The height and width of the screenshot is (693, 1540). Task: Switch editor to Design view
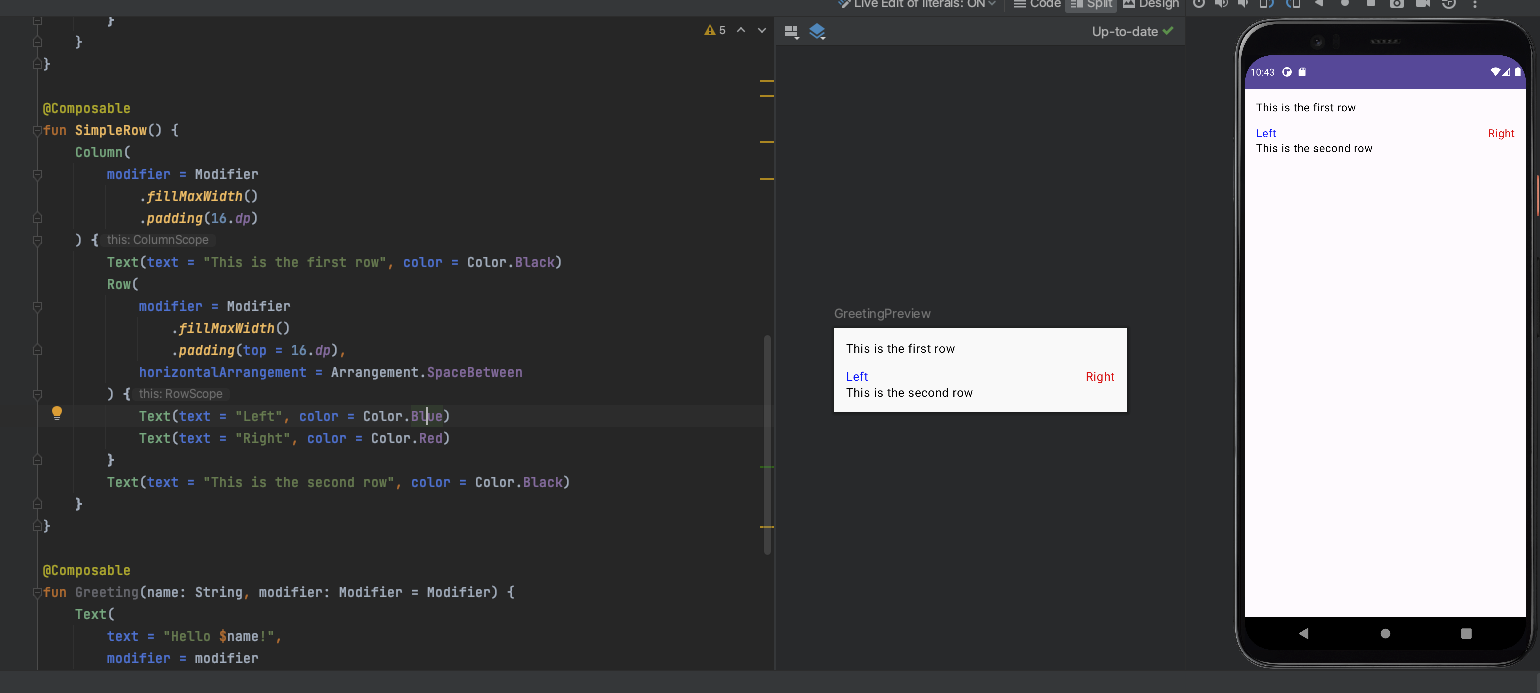click(x=1151, y=4)
